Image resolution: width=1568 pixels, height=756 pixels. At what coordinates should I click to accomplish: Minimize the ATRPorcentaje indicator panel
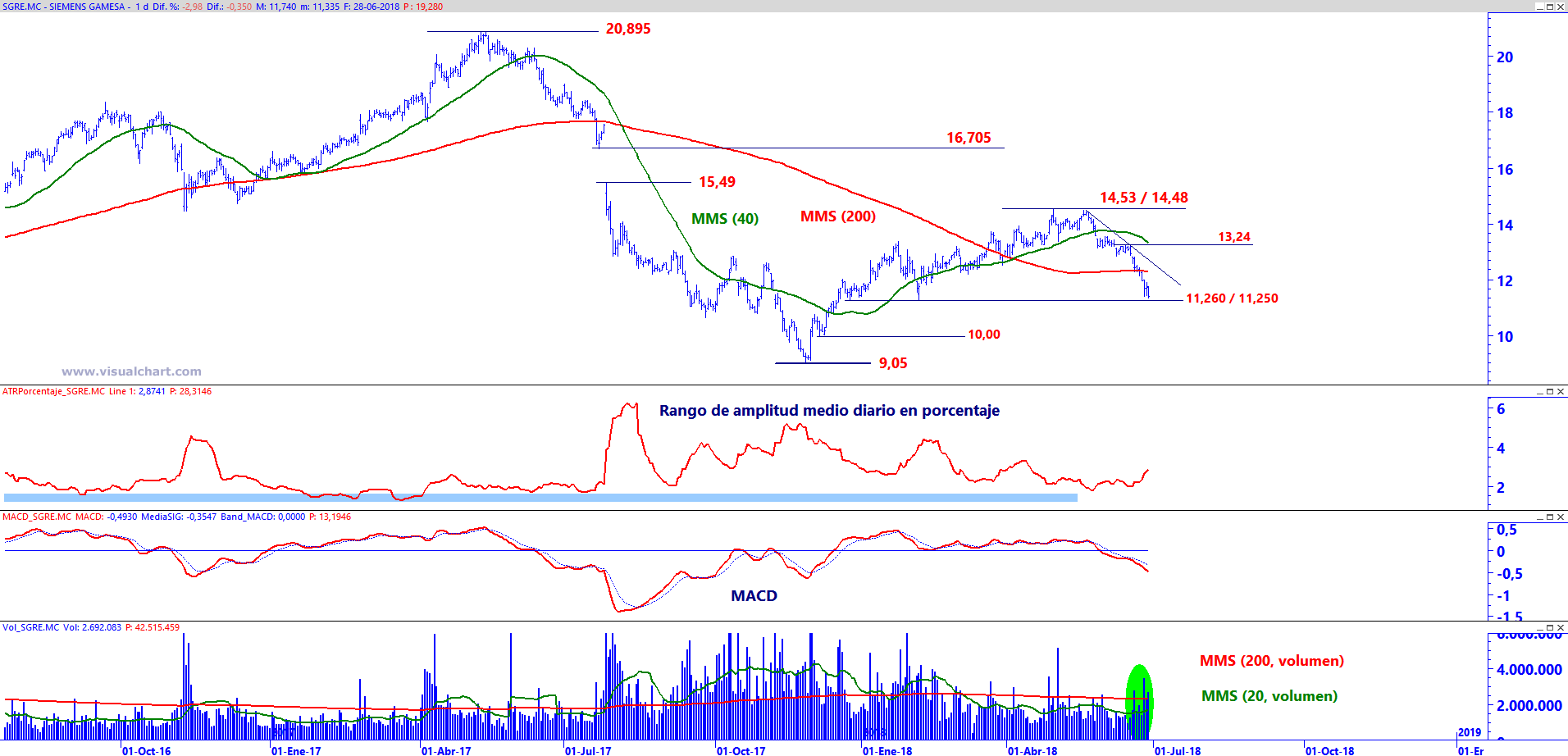[1540, 392]
